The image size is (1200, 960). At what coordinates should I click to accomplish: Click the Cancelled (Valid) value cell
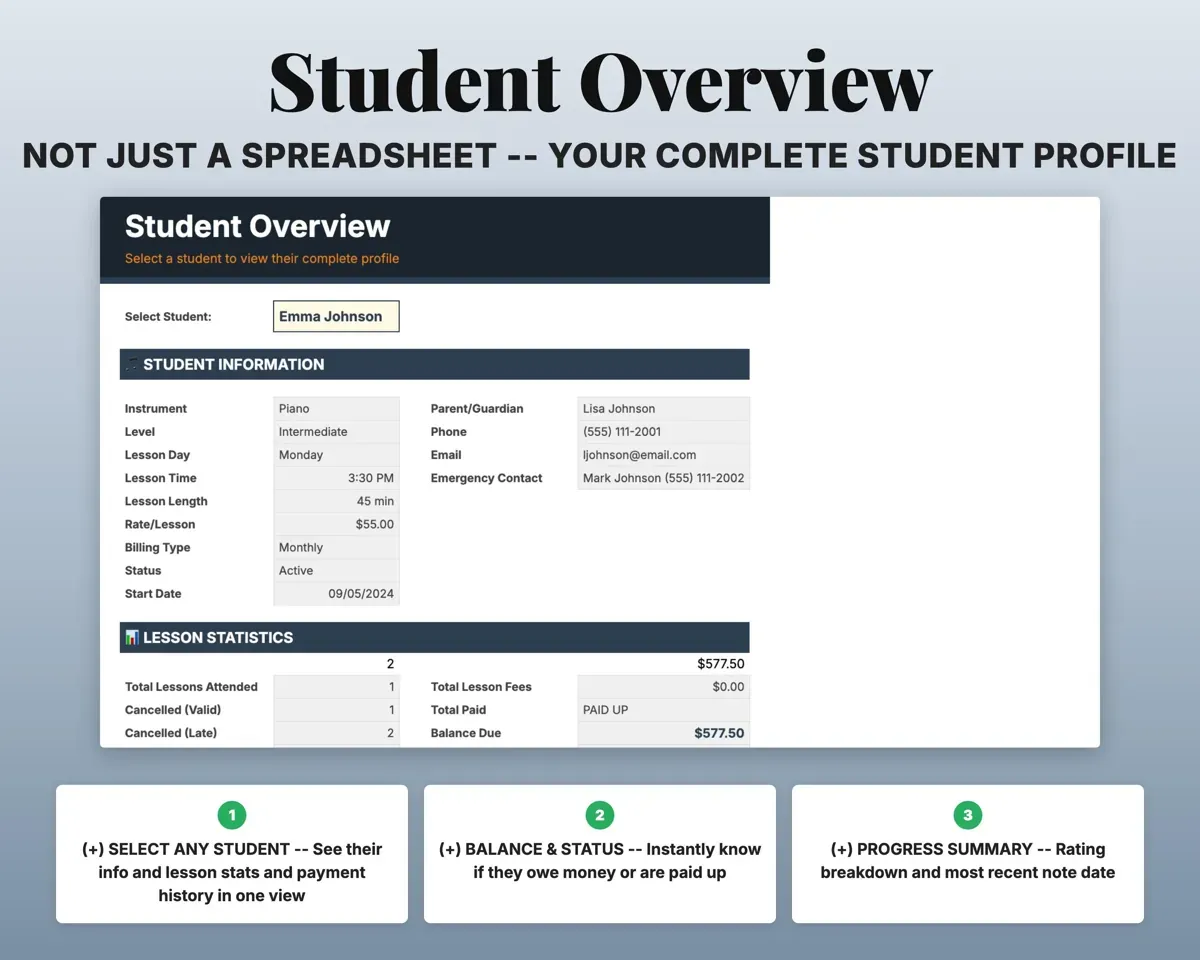(x=336, y=710)
